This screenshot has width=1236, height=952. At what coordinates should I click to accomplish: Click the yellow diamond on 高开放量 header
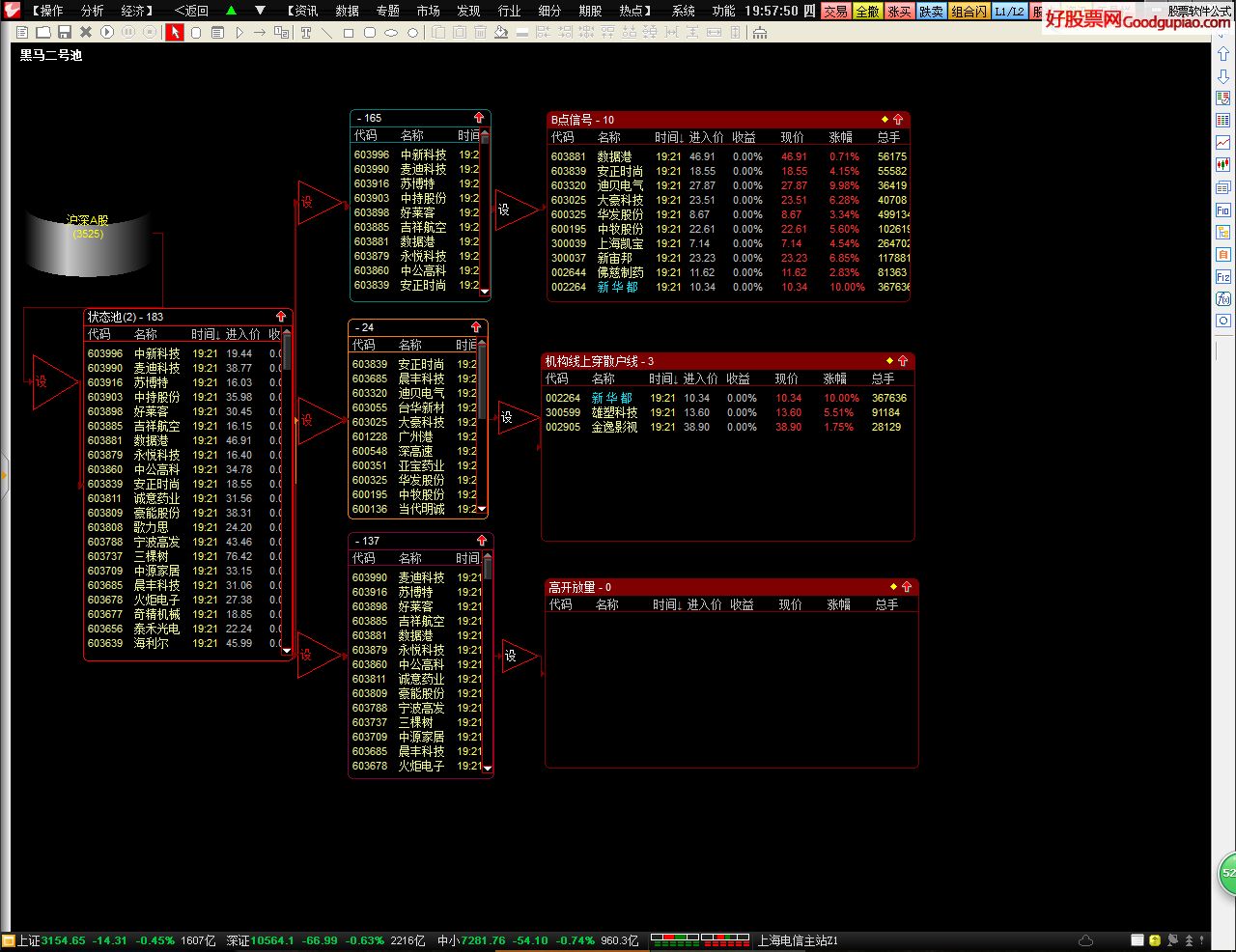click(893, 587)
